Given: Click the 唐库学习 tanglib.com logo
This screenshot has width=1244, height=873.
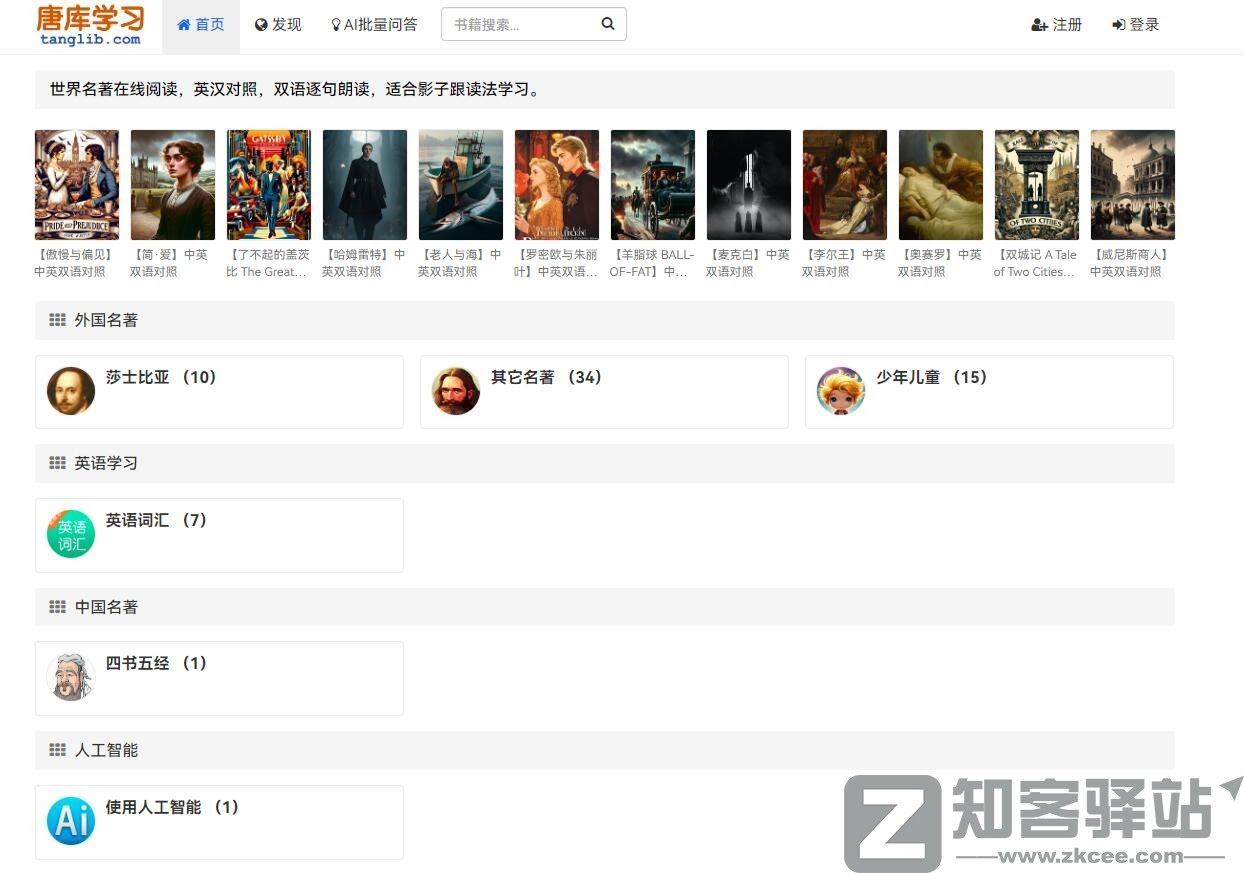Looking at the screenshot, I should (90, 25).
